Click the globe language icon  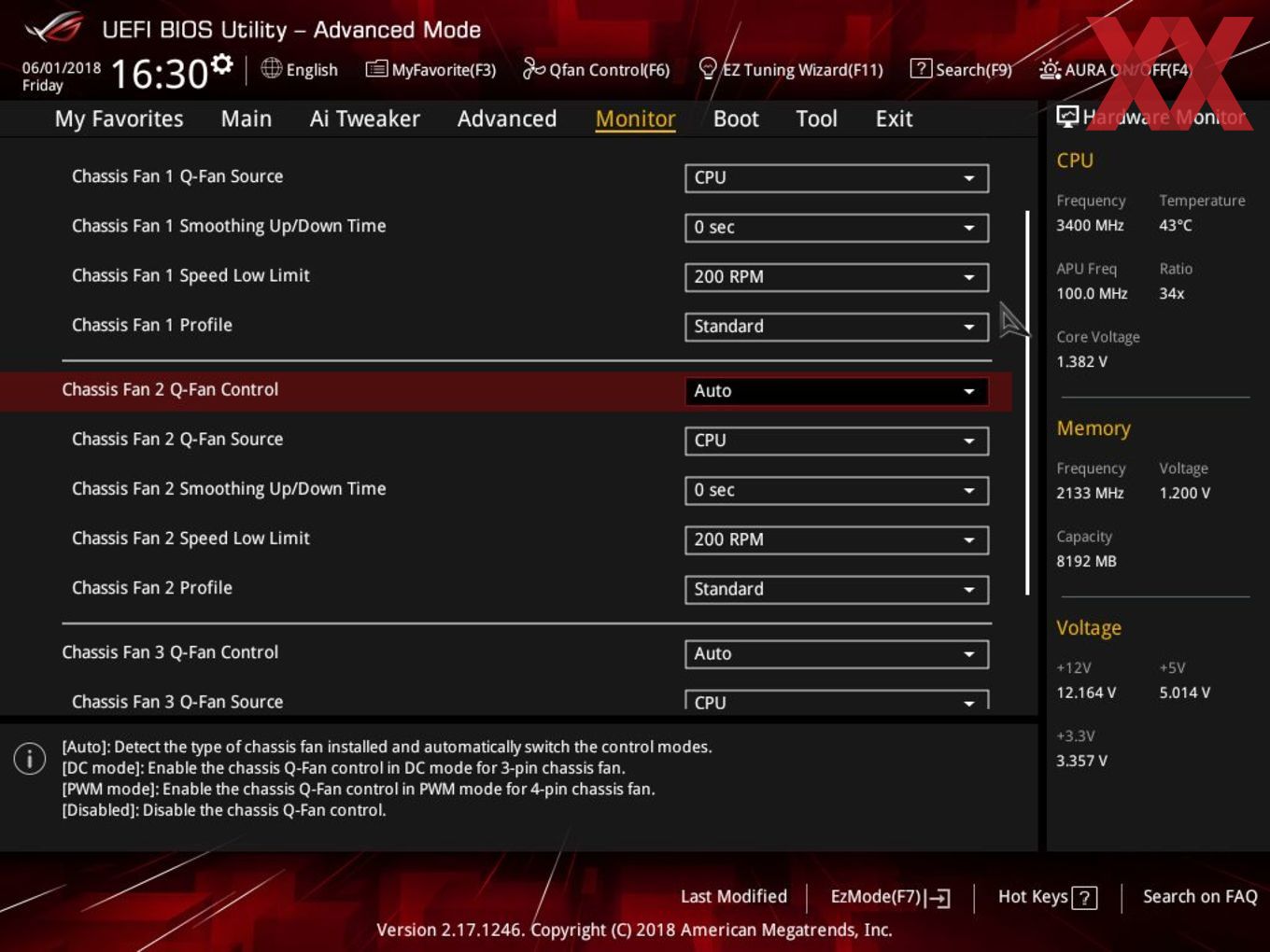point(271,68)
